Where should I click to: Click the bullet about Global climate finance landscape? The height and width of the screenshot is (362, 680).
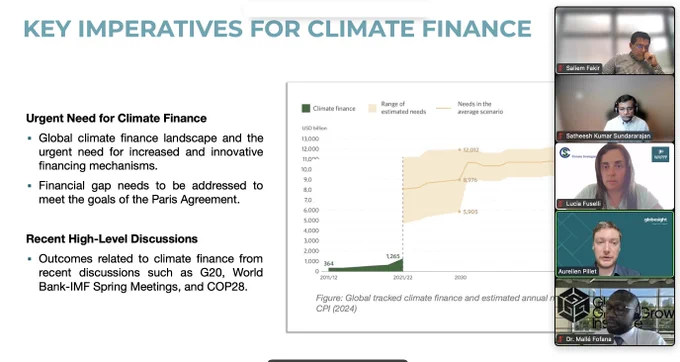[150, 152]
